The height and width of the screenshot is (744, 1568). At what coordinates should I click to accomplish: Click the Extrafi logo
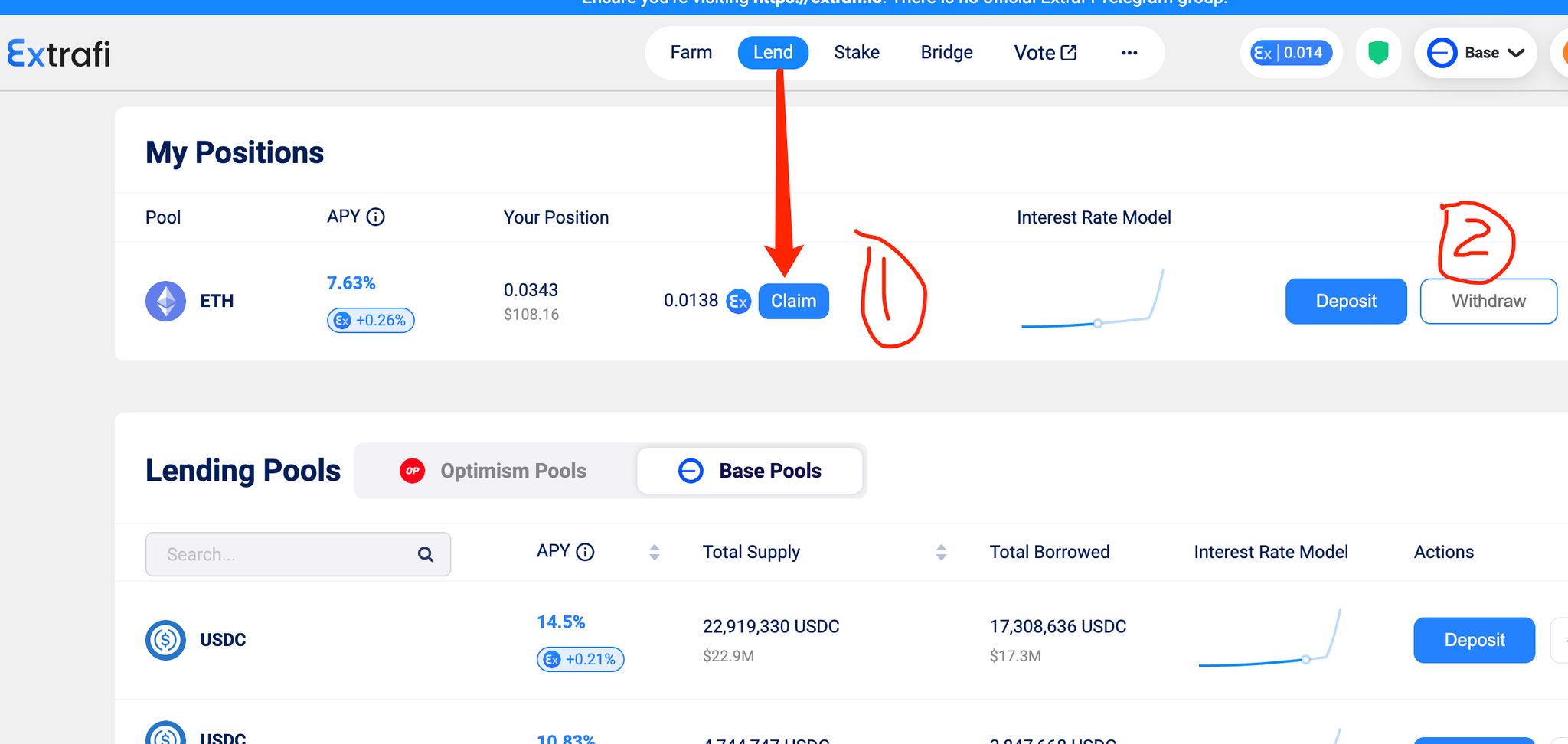coord(59,54)
